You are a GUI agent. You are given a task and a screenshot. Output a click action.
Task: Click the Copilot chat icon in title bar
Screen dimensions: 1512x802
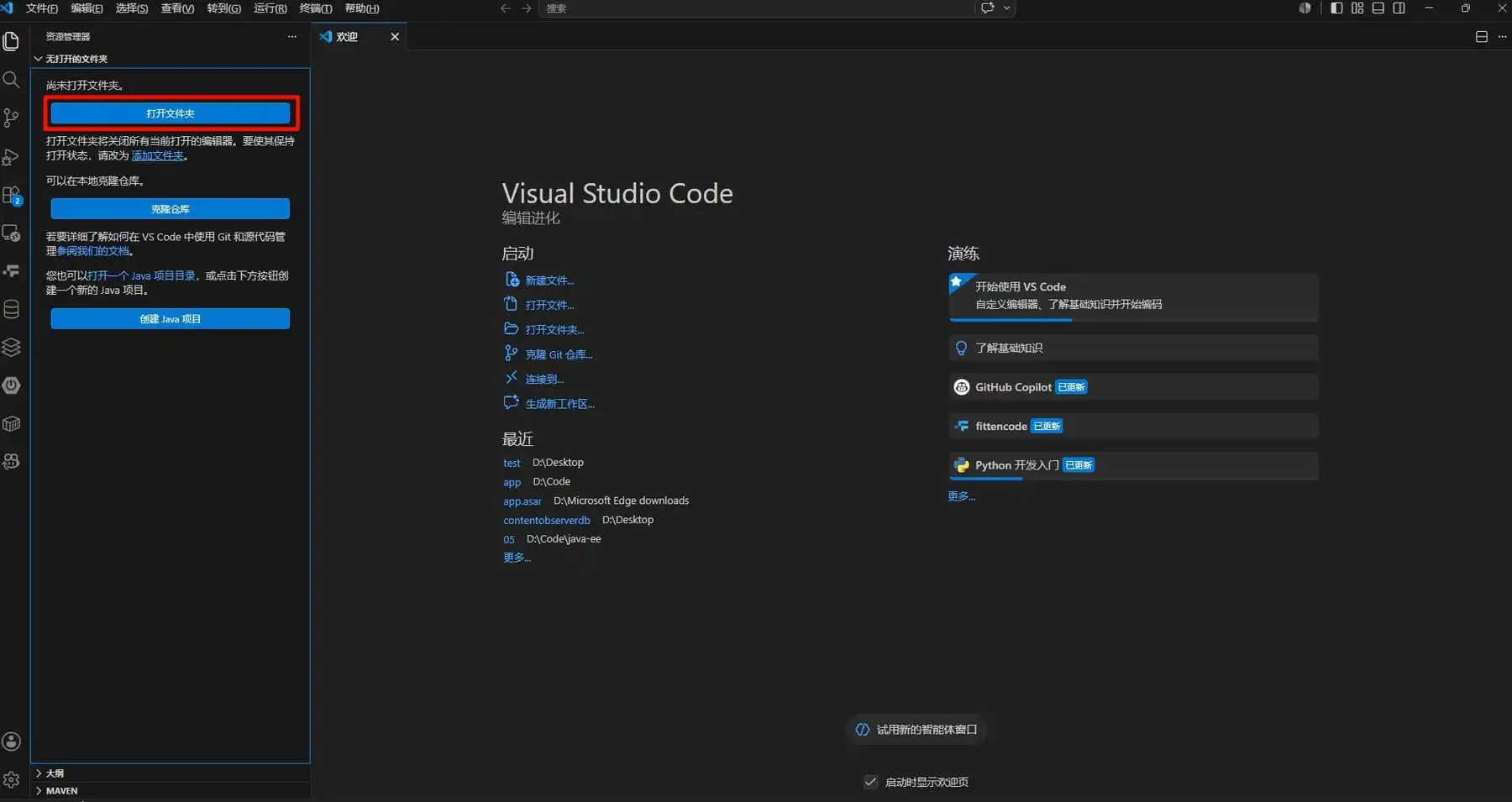pos(988,8)
